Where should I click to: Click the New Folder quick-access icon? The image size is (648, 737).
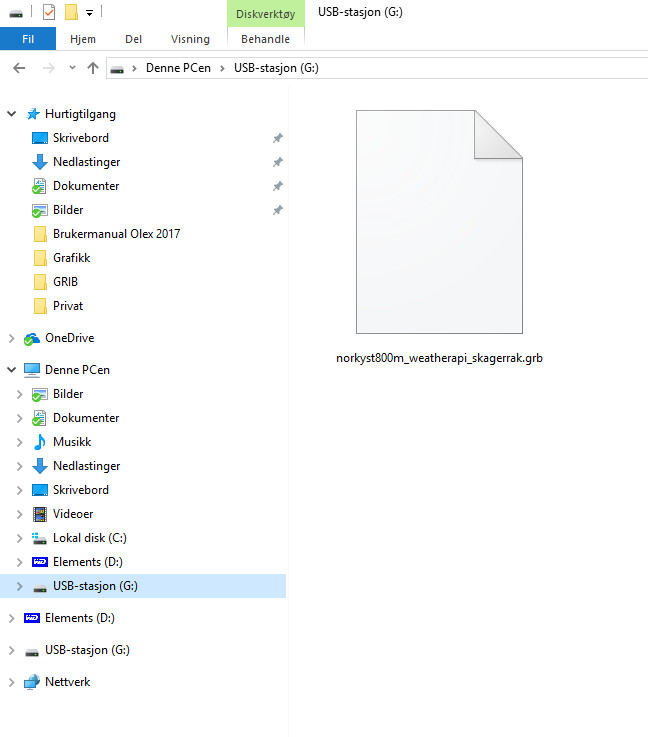click(71, 12)
